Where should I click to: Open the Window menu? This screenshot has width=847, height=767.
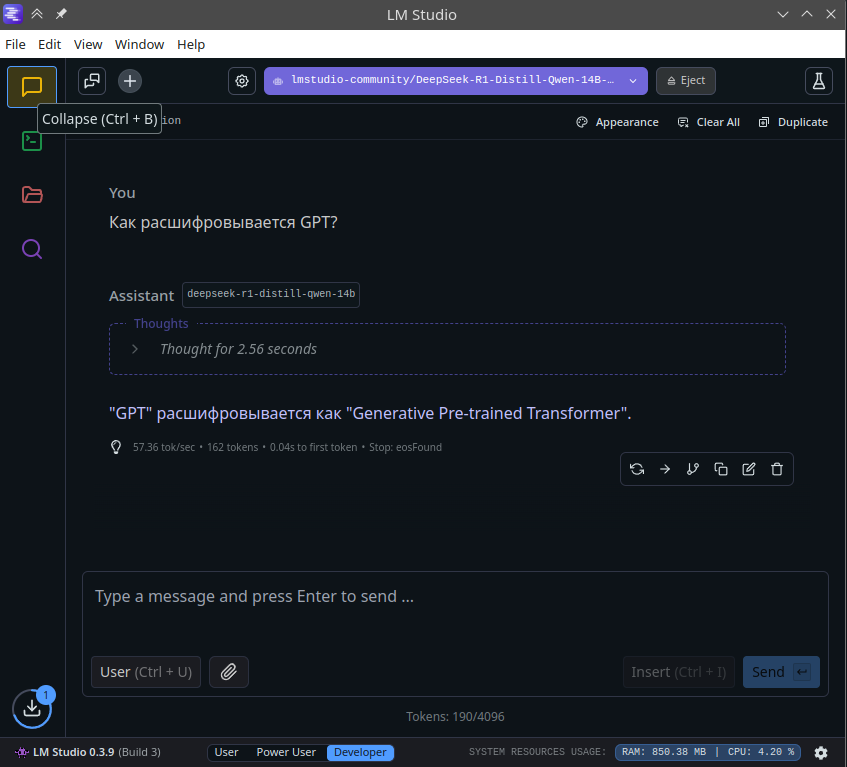coord(139,44)
